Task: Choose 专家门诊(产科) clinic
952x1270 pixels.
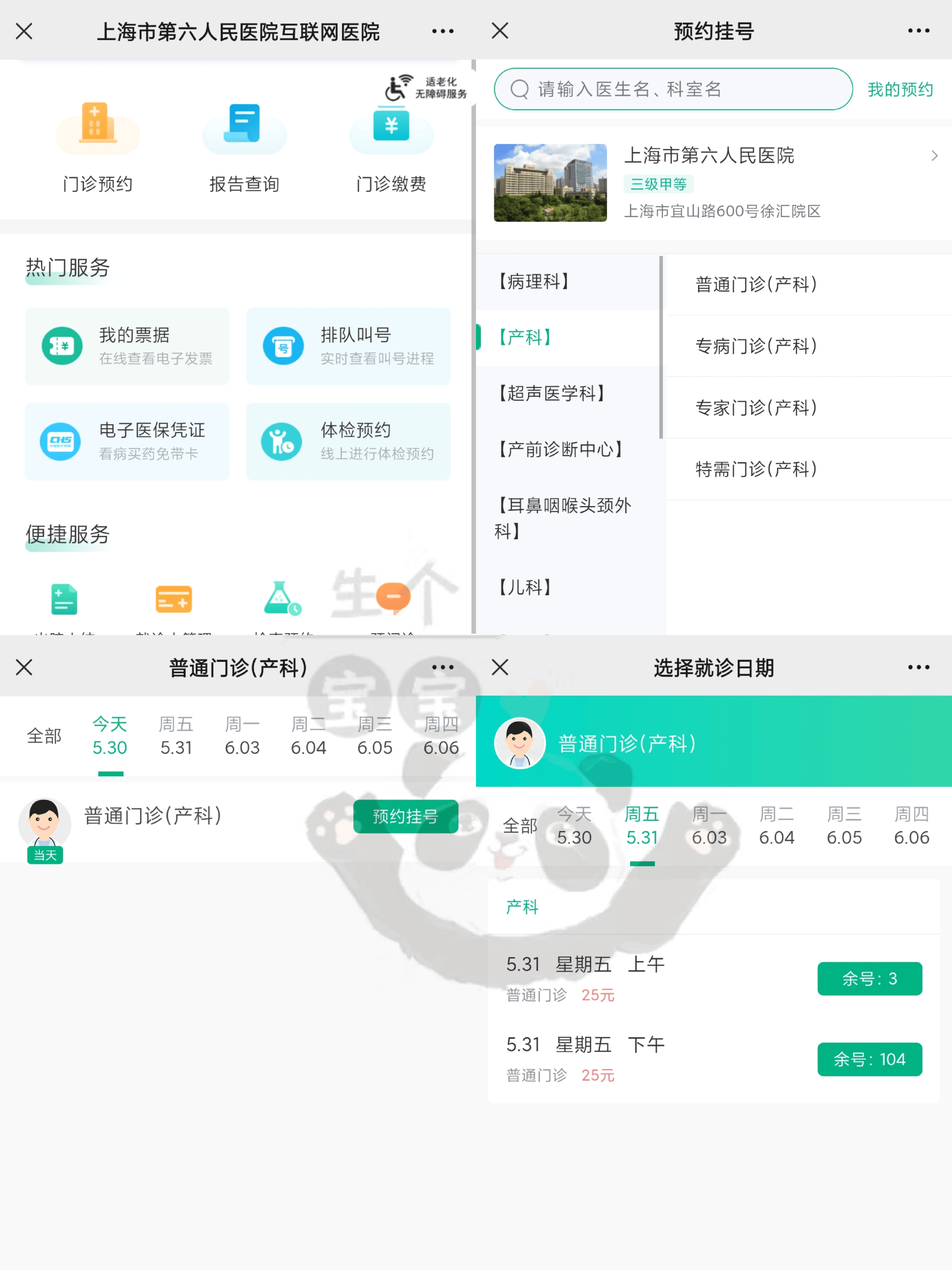Action: tap(809, 408)
